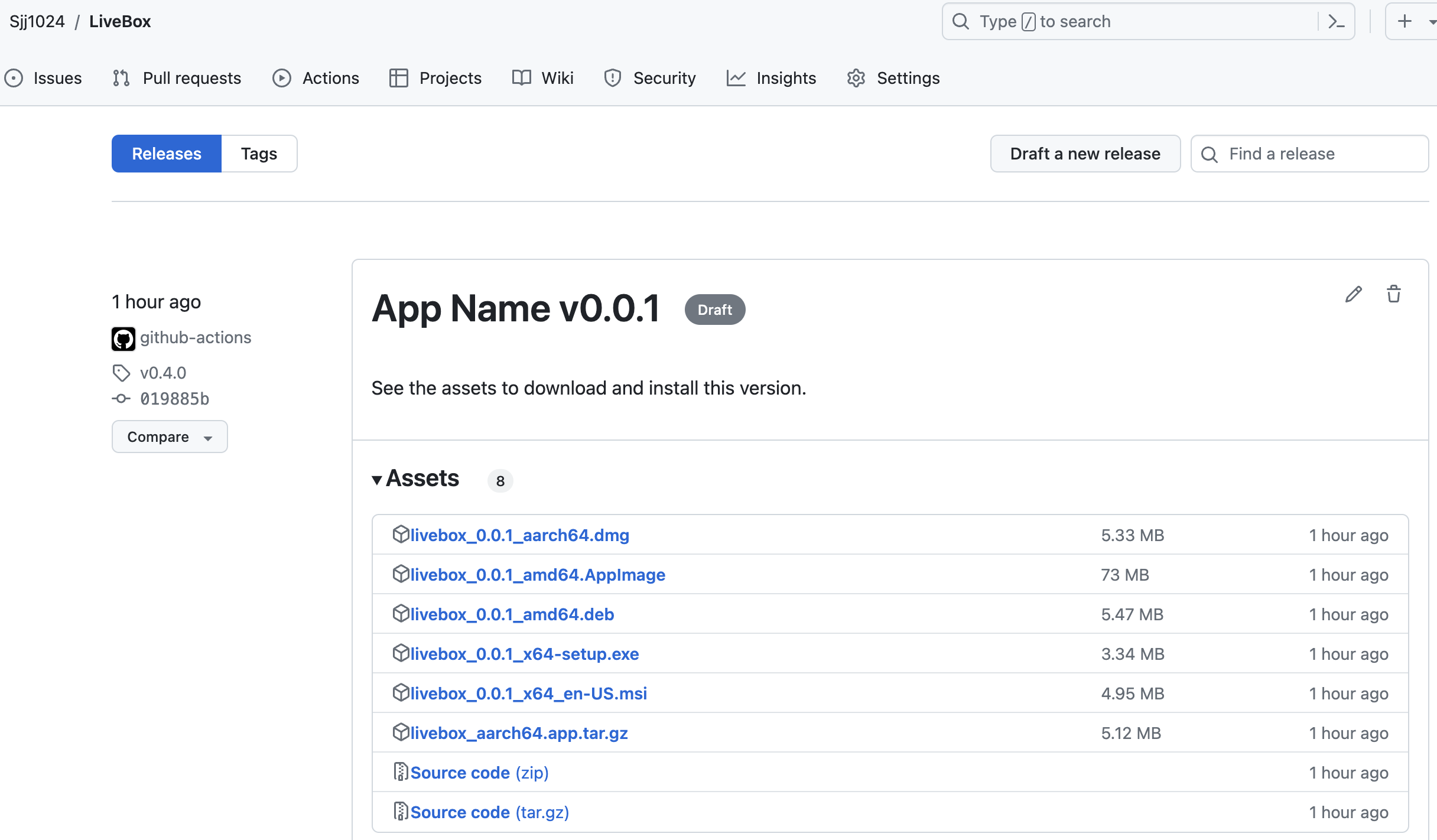
Task: Open the Compare dropdown
Action: point(170,437)
